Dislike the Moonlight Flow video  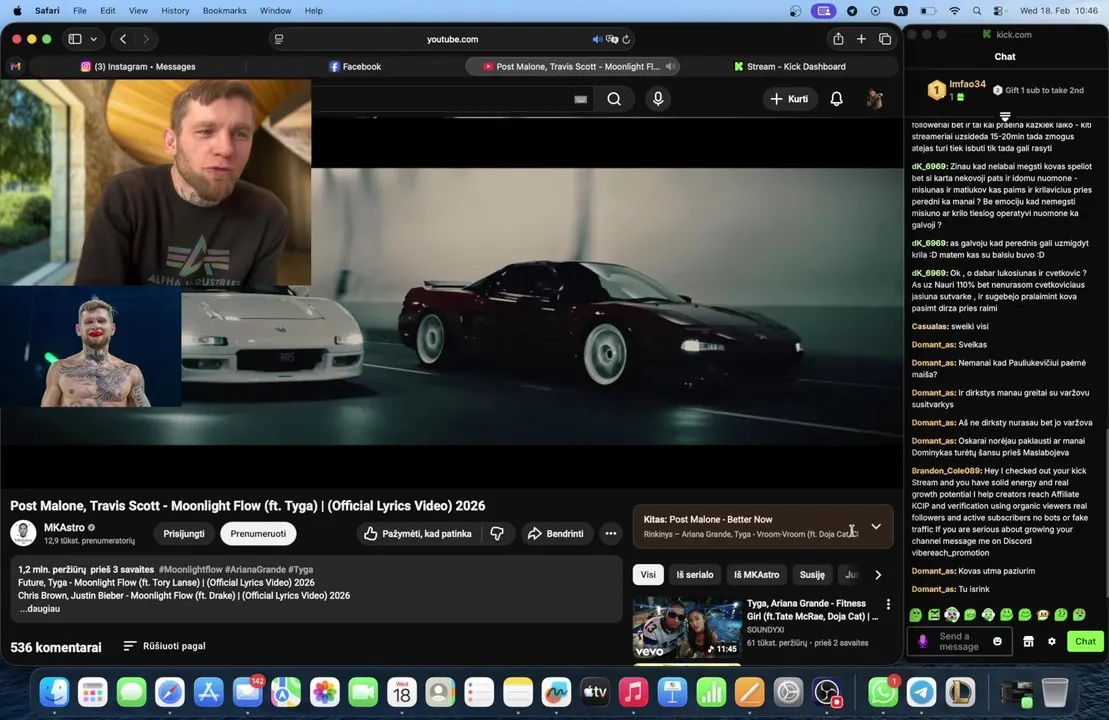pos(497,533)
